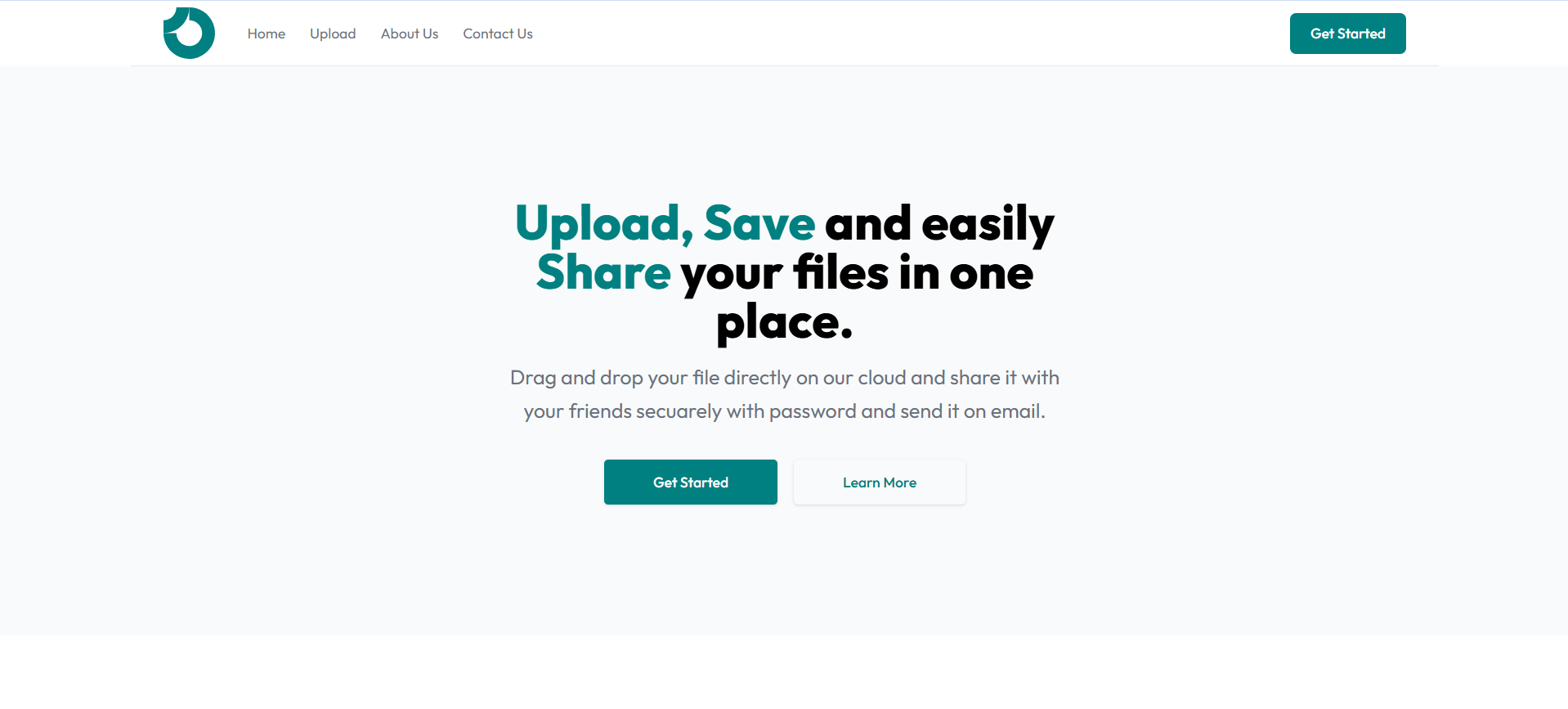The image size is (1568, 709).
Task: Click the teal 'Share' headline word
Action: (x=603, y=272)
